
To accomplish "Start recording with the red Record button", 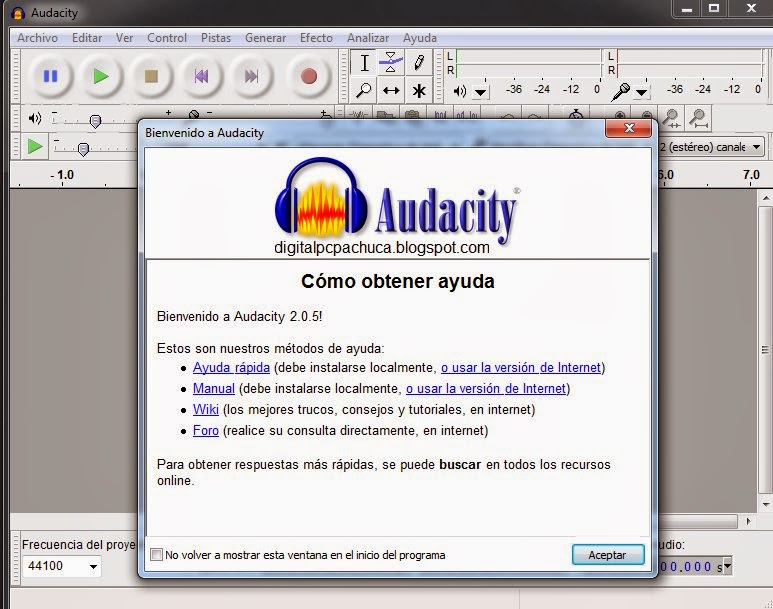I will pyautogui.click(x=309, y=76).
